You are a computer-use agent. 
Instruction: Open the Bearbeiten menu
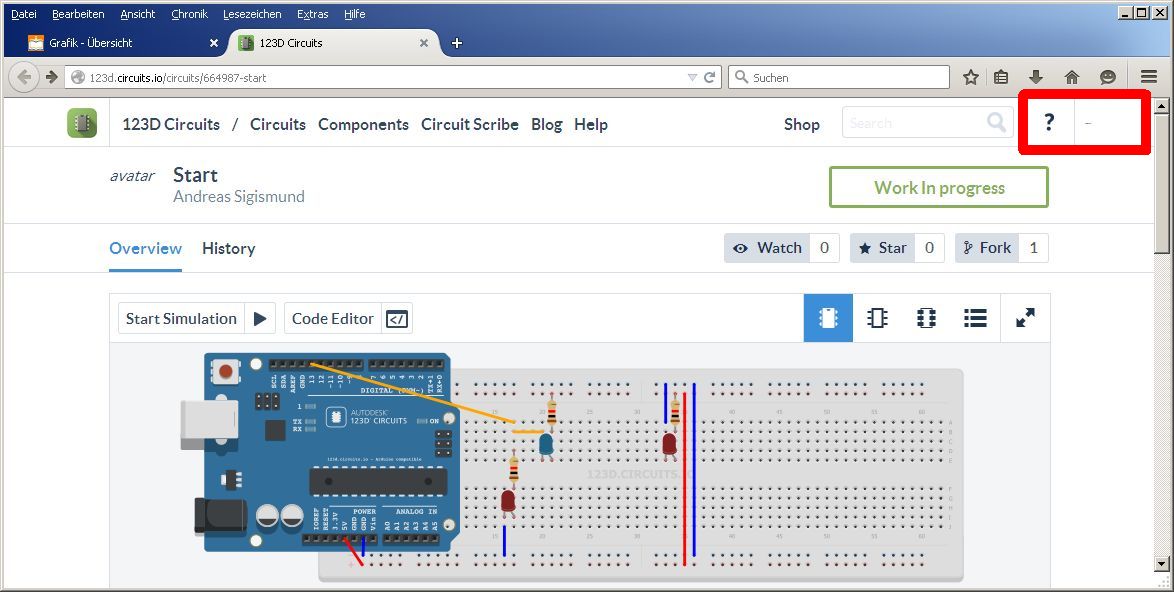tap(78, 14)
